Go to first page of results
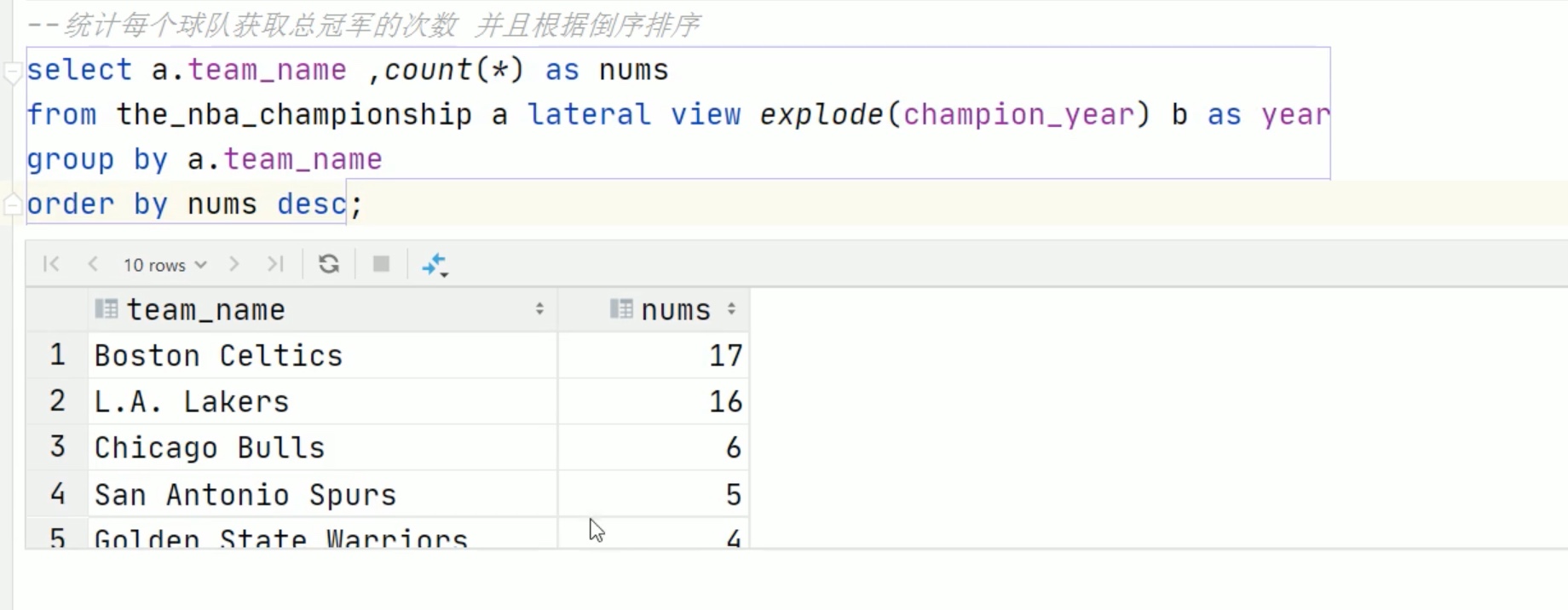The image size is (1568, 610). click(51, 264)
